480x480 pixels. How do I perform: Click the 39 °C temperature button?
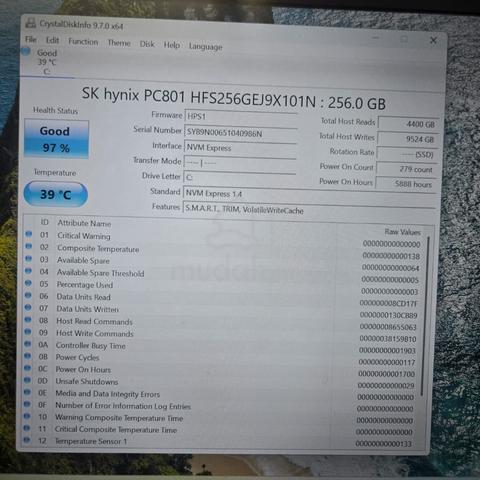[x=56, y=194]
